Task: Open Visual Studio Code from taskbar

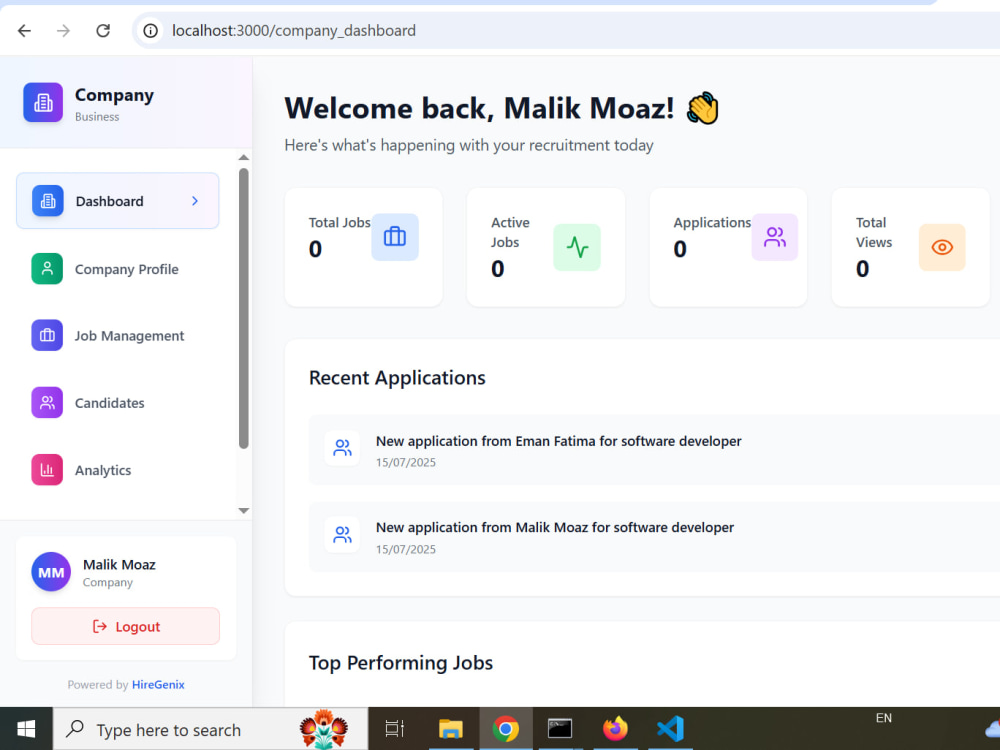Action: point(670,728)
